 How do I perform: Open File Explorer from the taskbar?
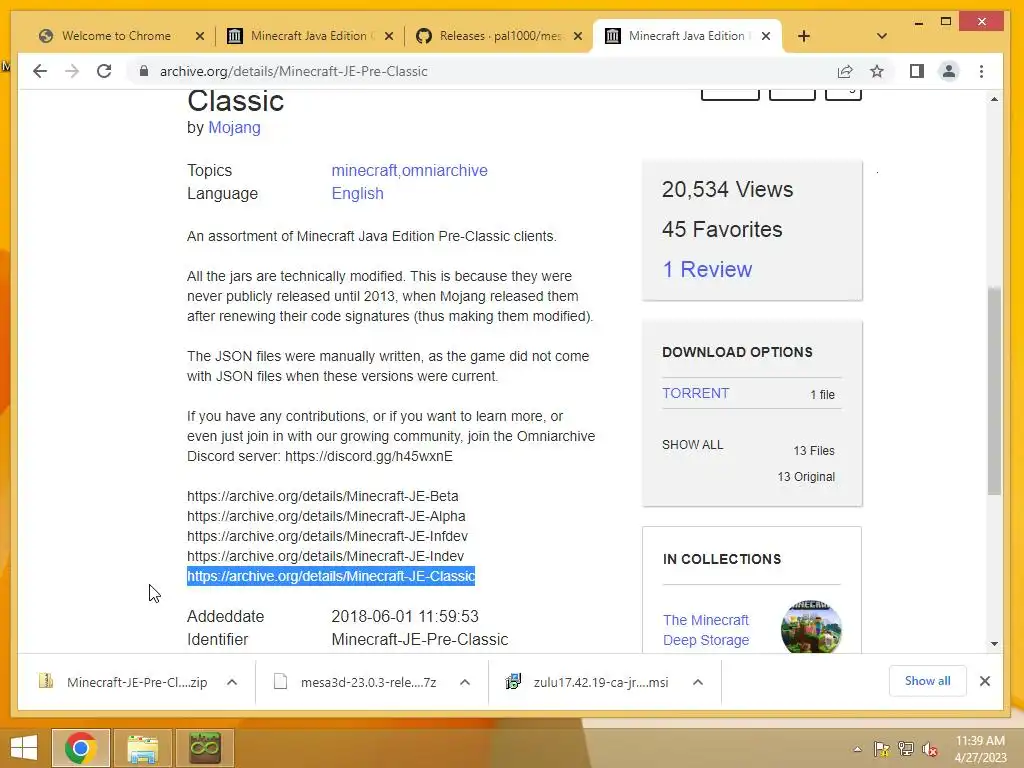click(x=143, y=748)
